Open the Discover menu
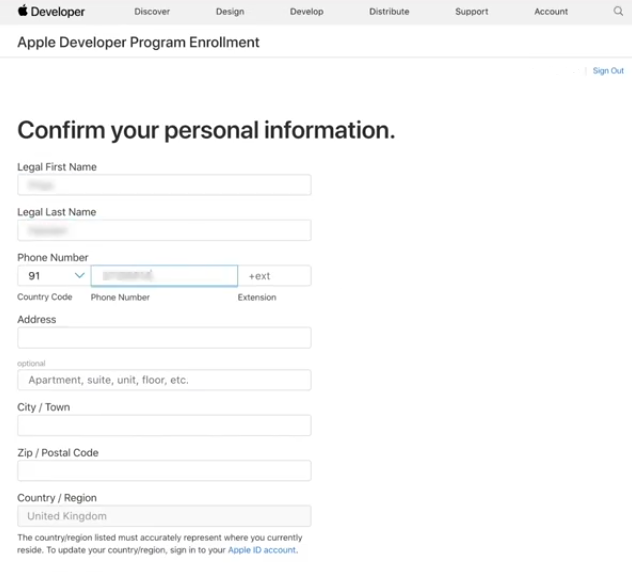The width and height of the screenshot is (632, 575). click(152, 12)
